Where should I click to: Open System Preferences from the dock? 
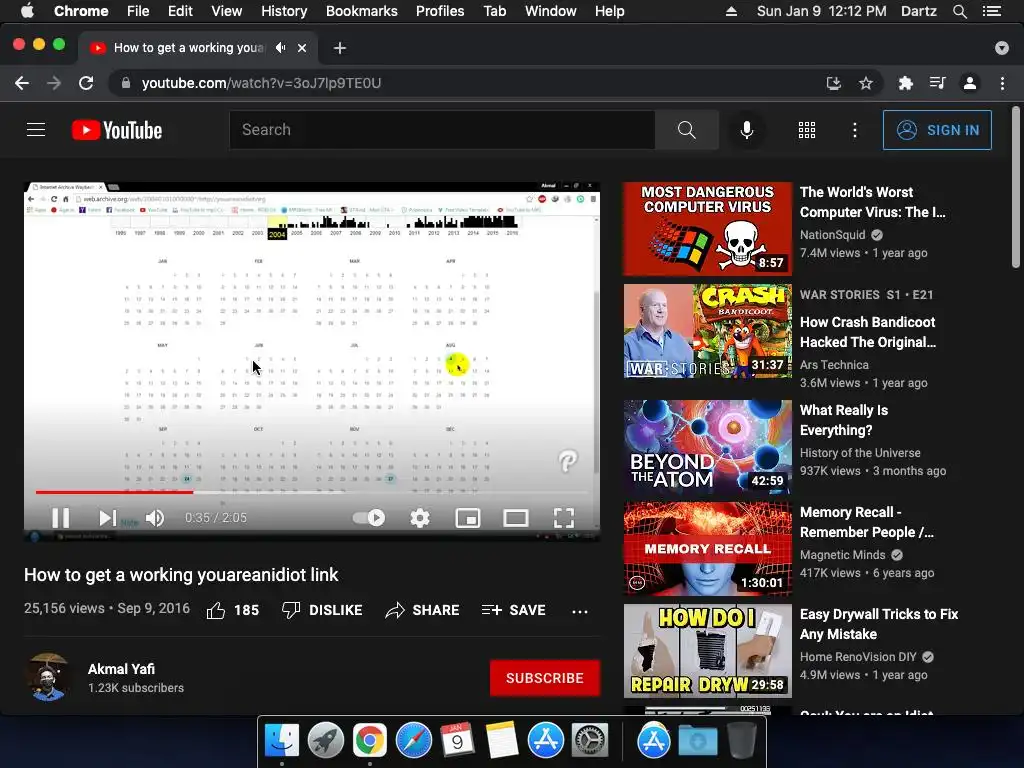click(x=590, y=741)
